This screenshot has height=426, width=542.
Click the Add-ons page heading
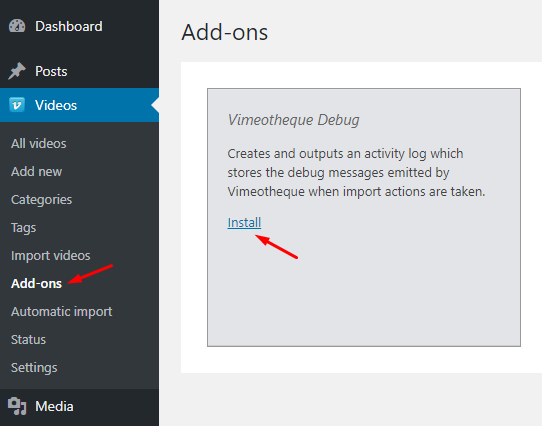pyautogui.click(x=225, y=32)
